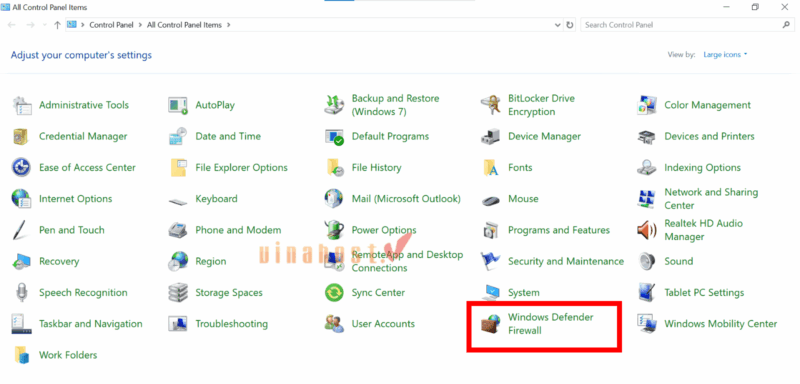800x384 pixels.
Task: Open RemoteApp and Desktop Connections link
Action: pyautogui.click(x=407, y=261)
